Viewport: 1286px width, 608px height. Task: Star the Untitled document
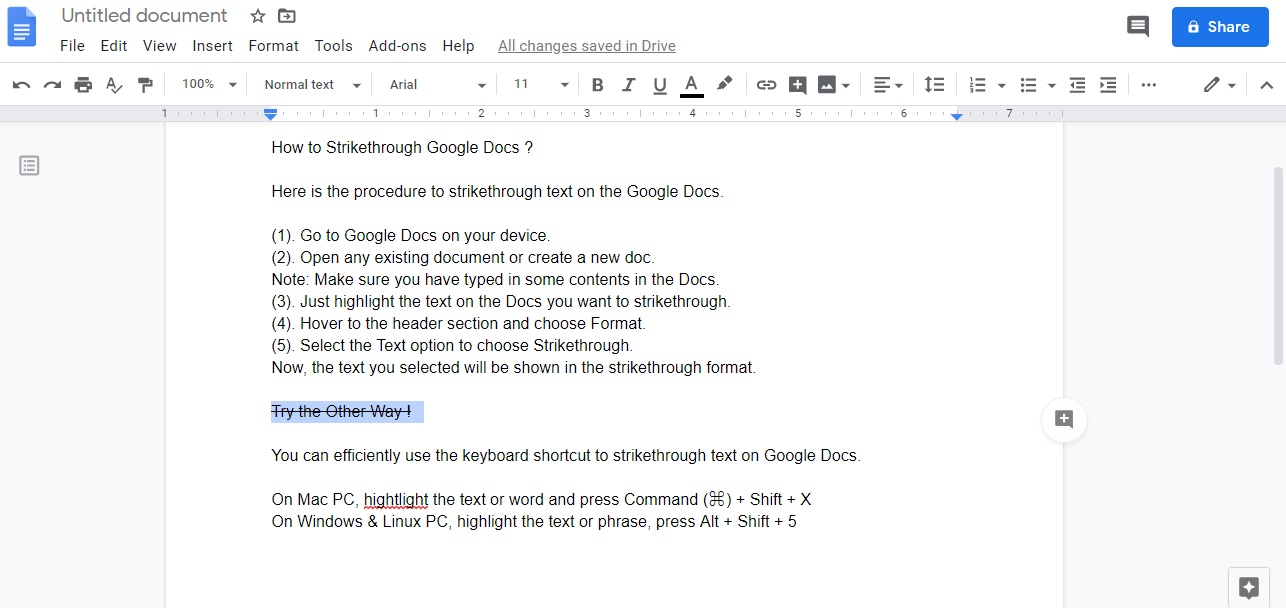point(258,16)
